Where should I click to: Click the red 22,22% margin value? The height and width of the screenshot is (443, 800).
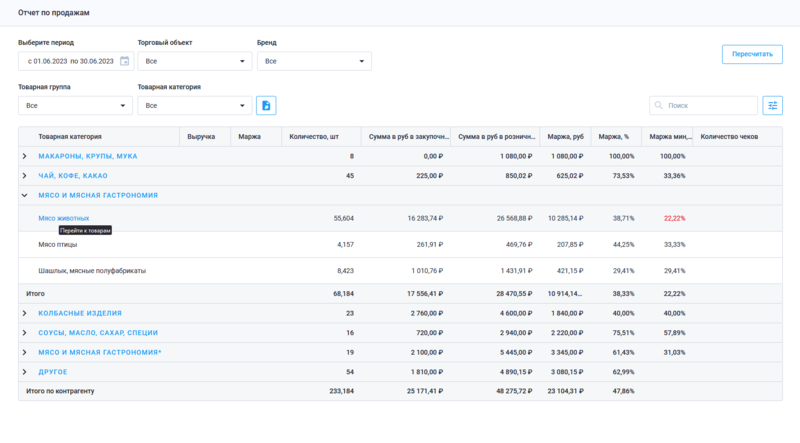[674, 218]
